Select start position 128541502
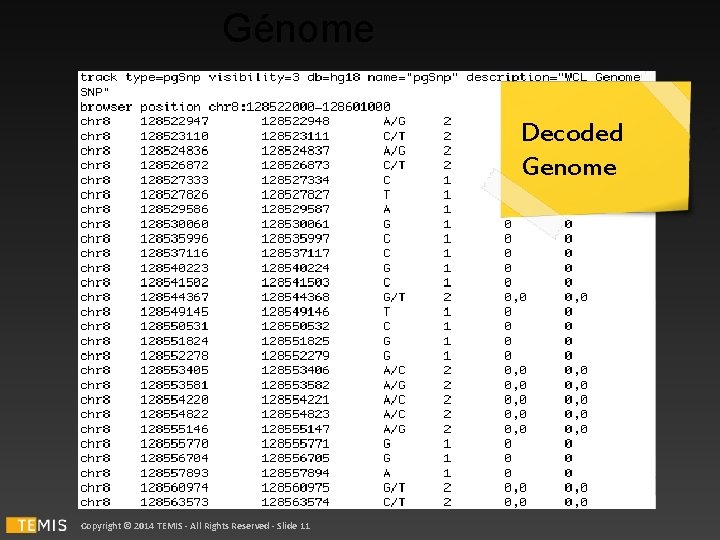The width and height of the screenshot is (720, 540). pyautogui.click(x=174, y=282)
